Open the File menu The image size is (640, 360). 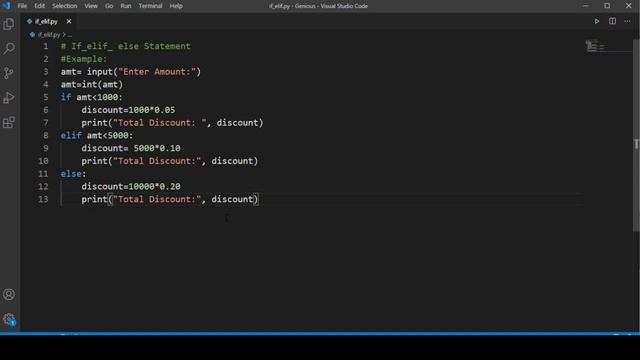[x=22, y=6]
